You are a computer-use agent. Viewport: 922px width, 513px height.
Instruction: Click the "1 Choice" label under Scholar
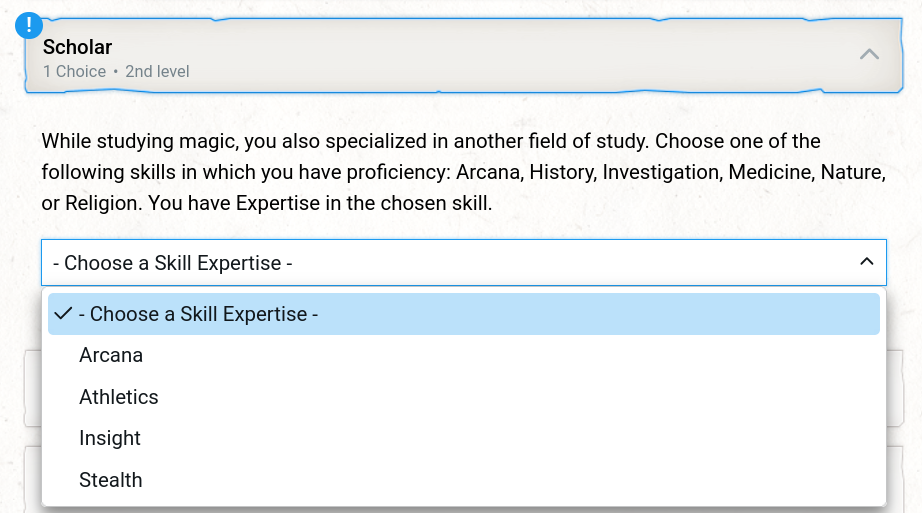tap(74, 72)
